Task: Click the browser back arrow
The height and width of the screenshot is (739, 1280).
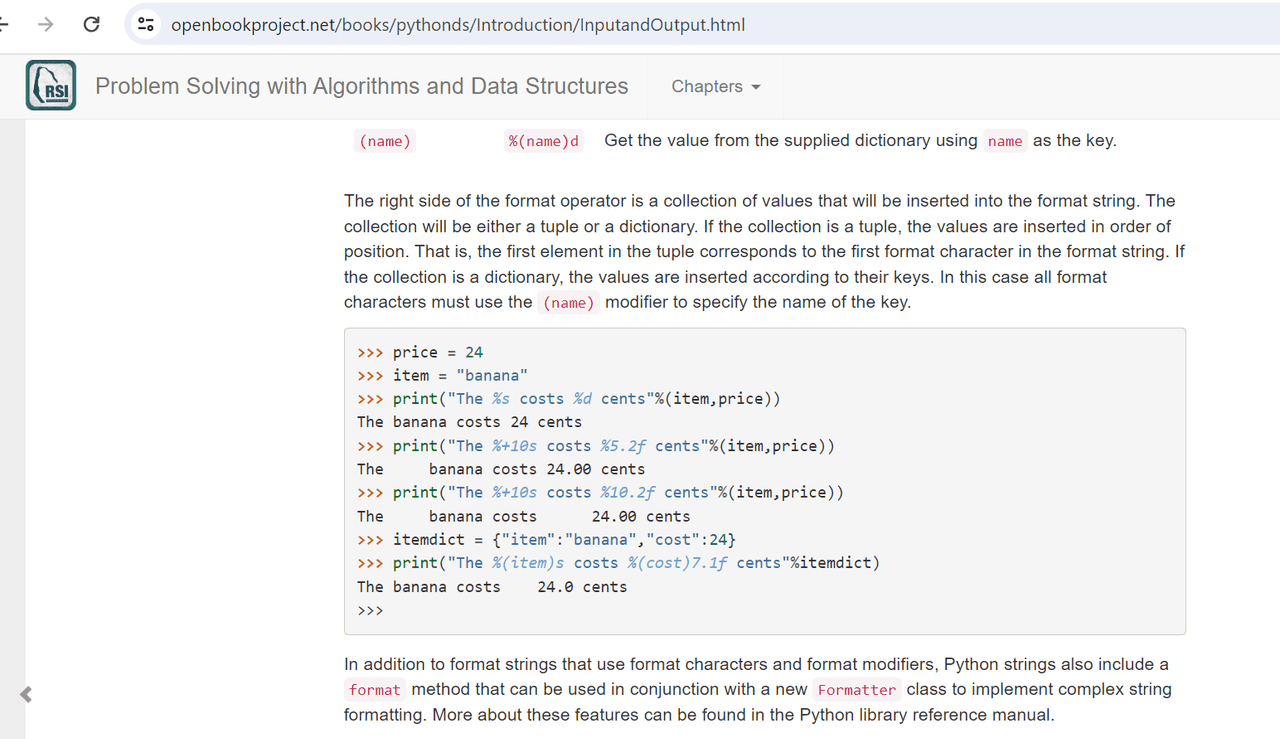Action: coord(5,25)
